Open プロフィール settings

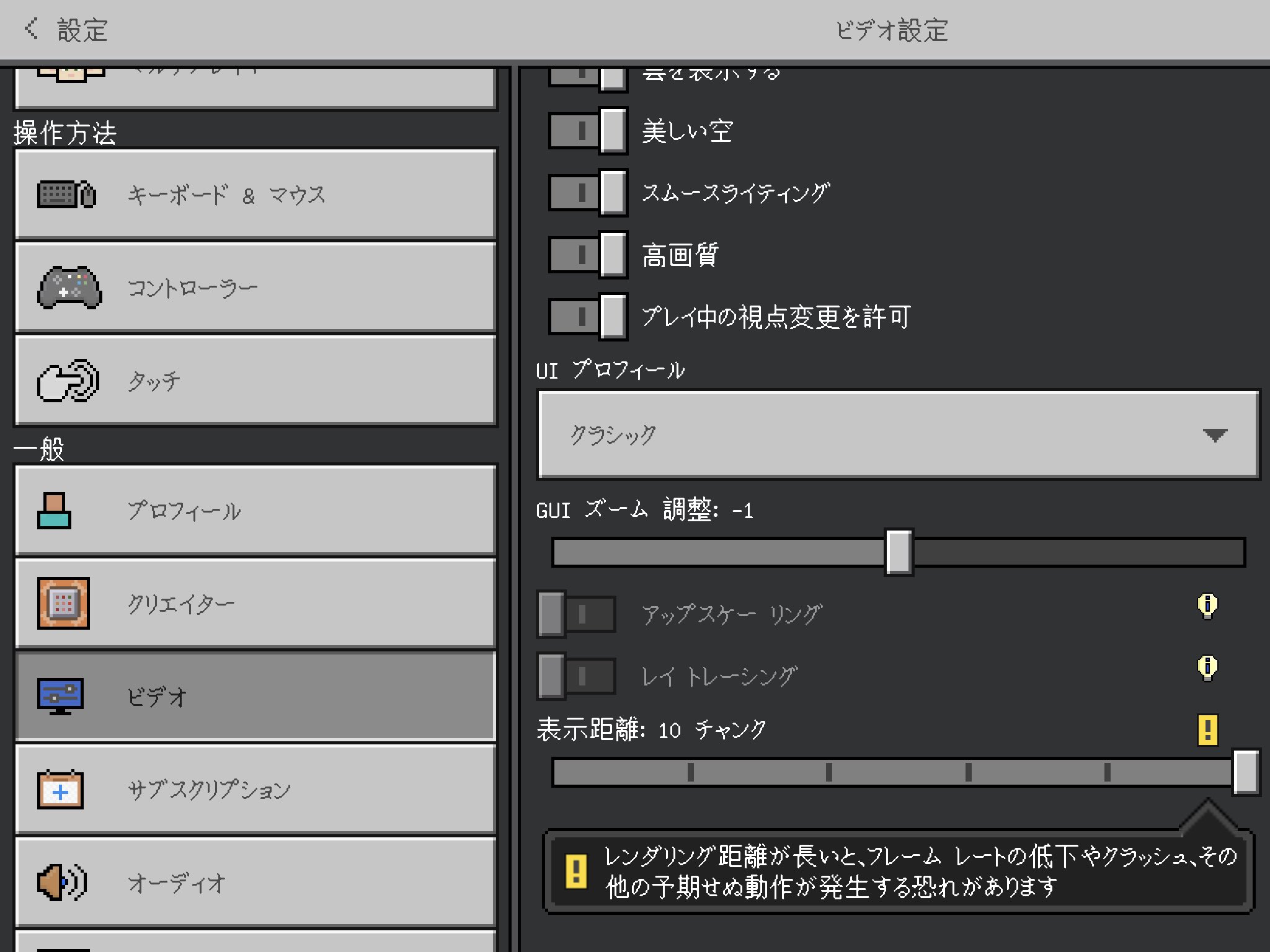[x=255, y=511]
